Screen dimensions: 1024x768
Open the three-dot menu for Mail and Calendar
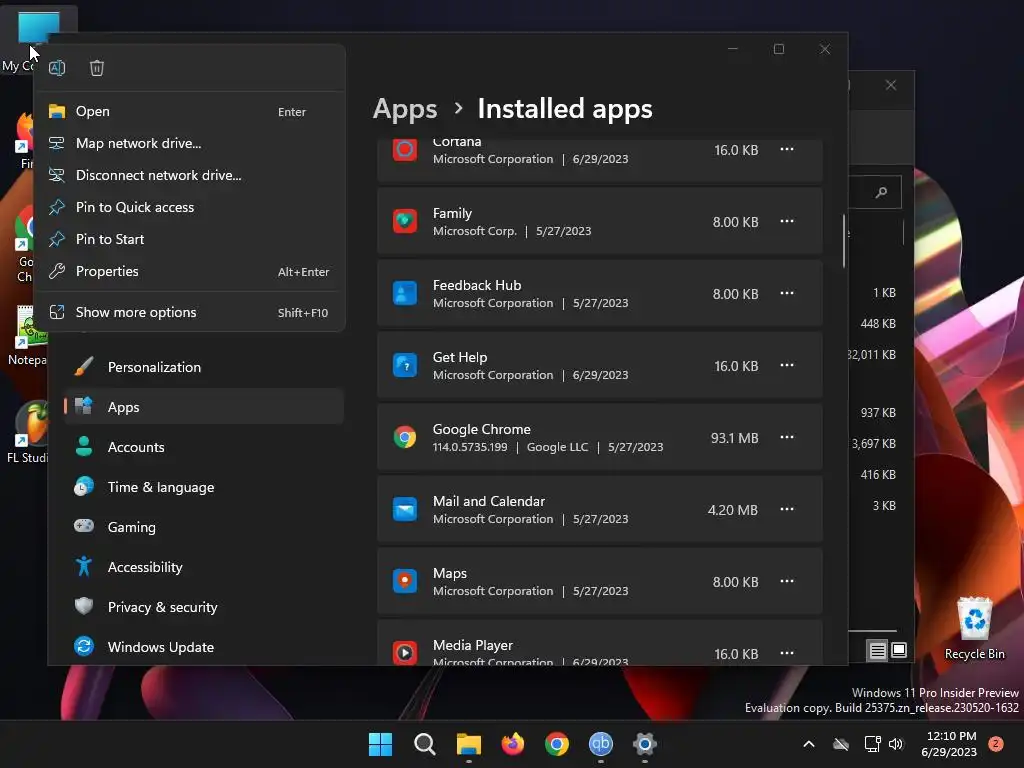click(787, 509)
